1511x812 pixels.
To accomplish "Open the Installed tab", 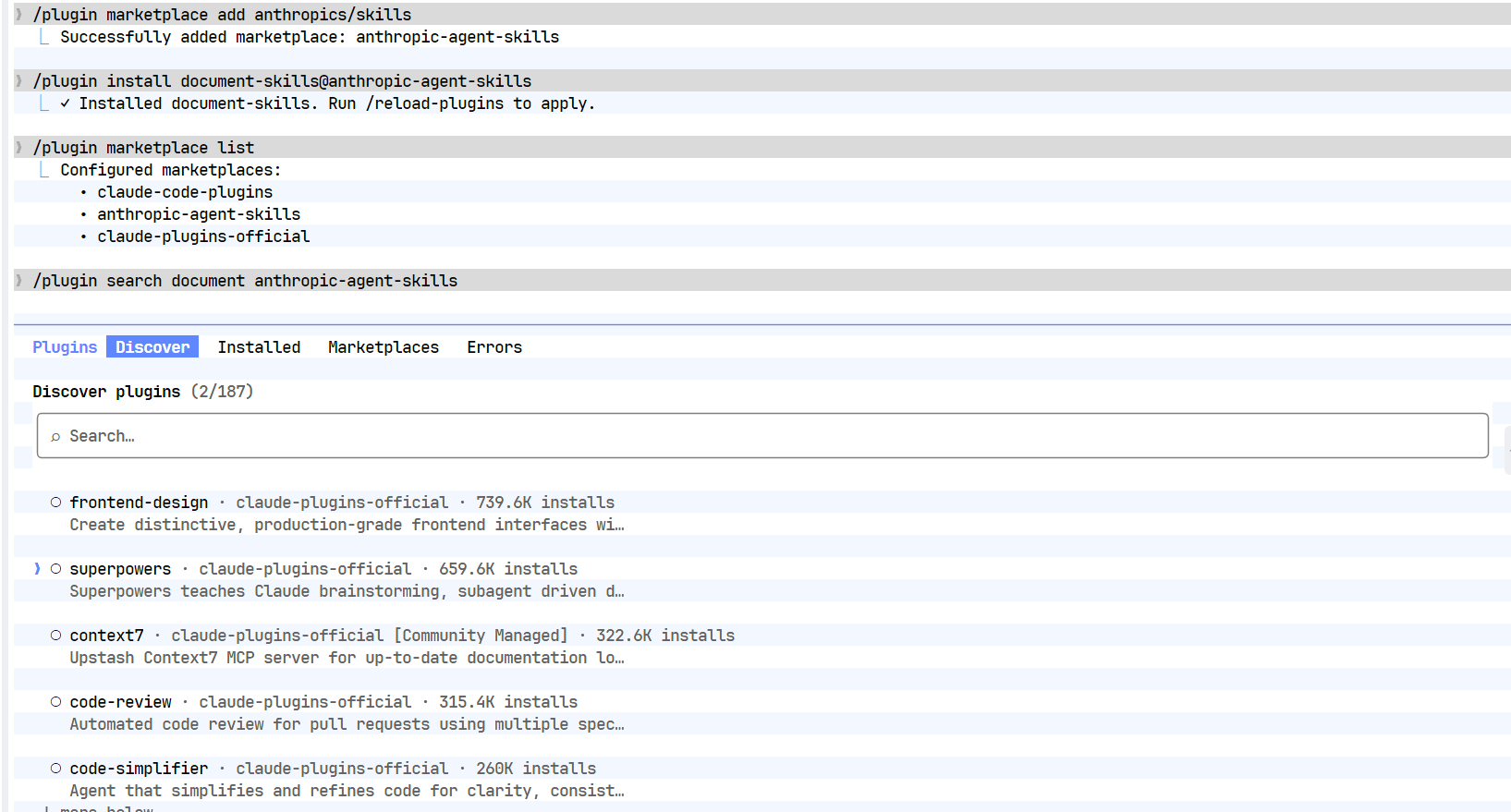I will 259,347.
